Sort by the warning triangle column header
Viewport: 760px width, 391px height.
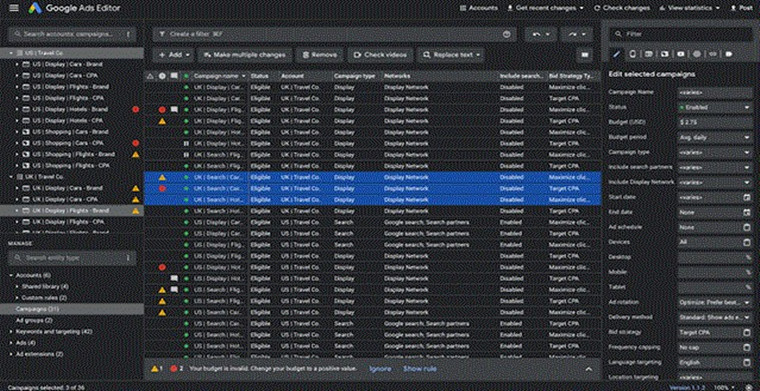[150, 76]
